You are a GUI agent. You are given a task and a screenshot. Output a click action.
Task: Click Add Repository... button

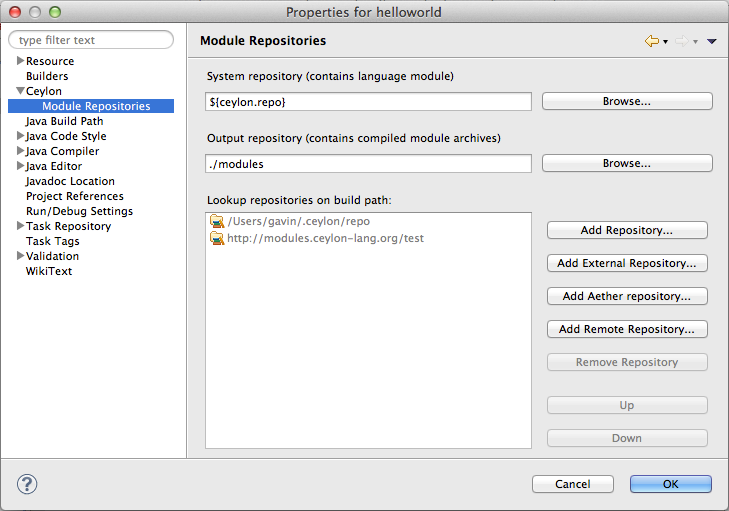[627, 230]
